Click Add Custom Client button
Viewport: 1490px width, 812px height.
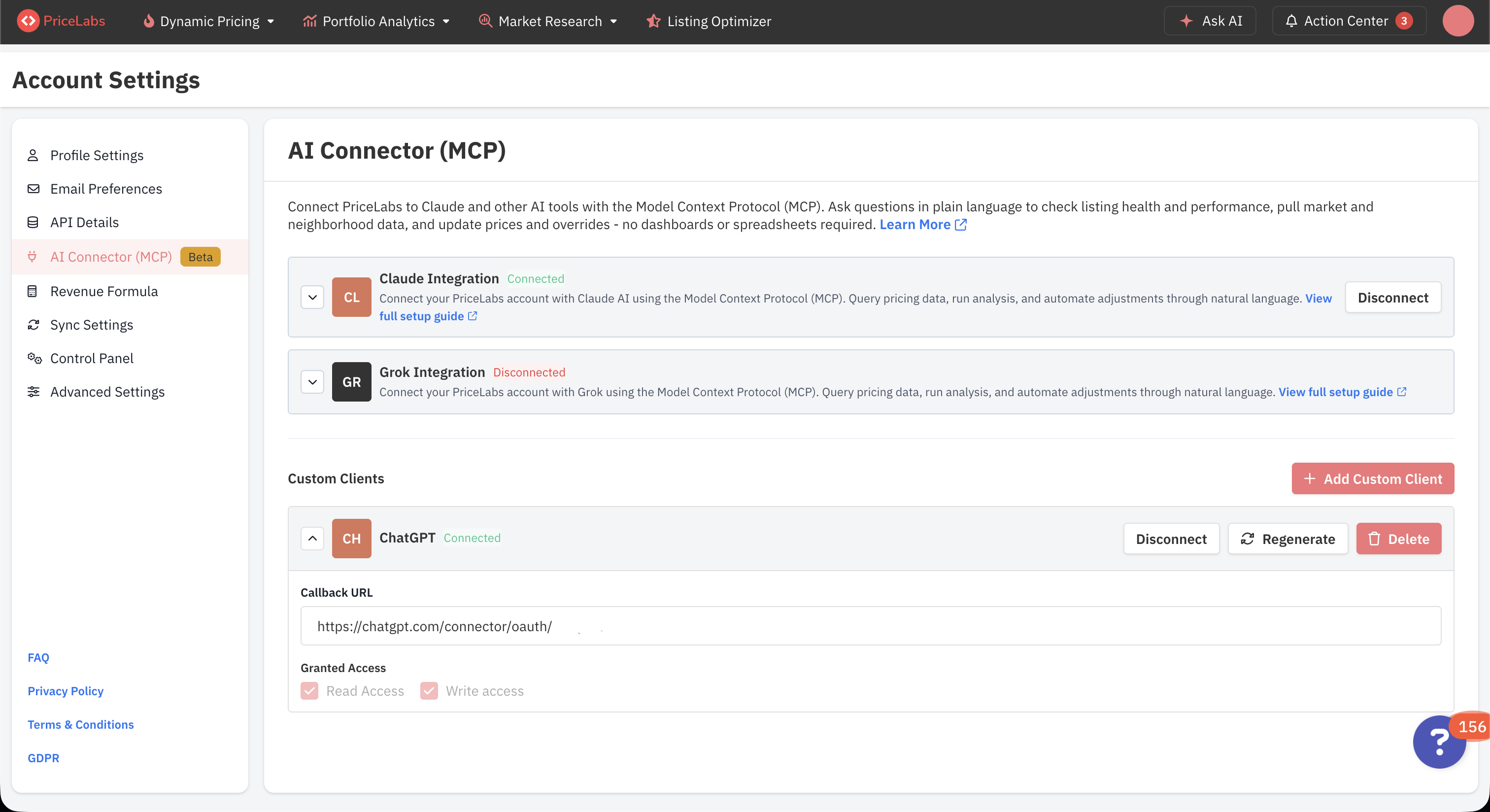(x=1373, y=479)
